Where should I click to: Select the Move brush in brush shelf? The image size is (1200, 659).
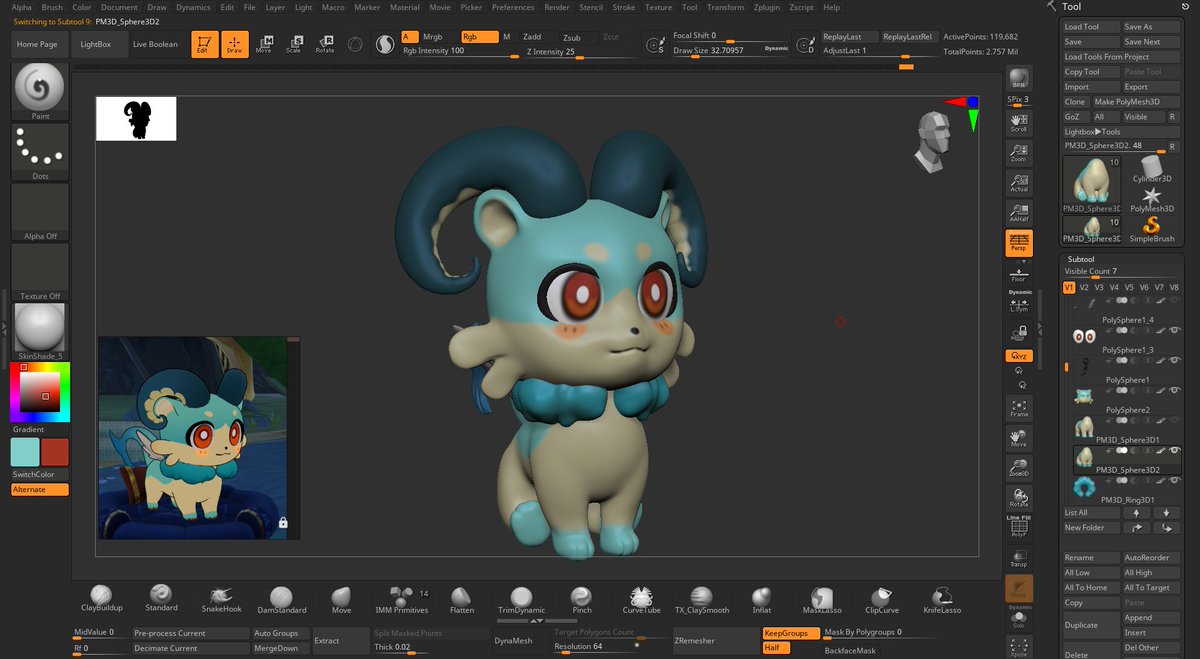[341, 599]
